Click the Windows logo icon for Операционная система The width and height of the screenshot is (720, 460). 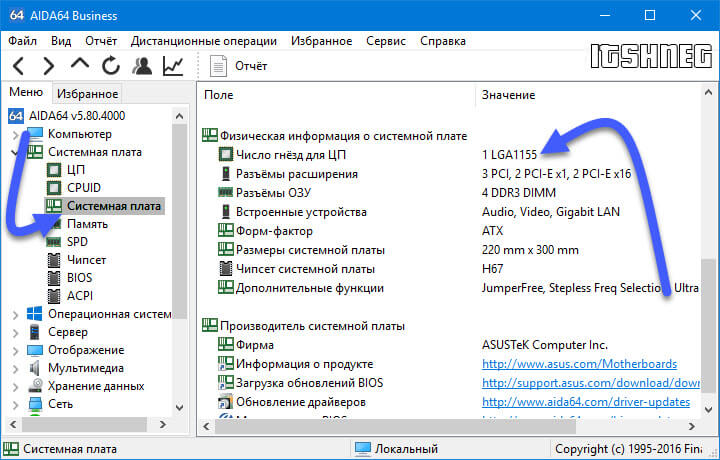point(34,314)
